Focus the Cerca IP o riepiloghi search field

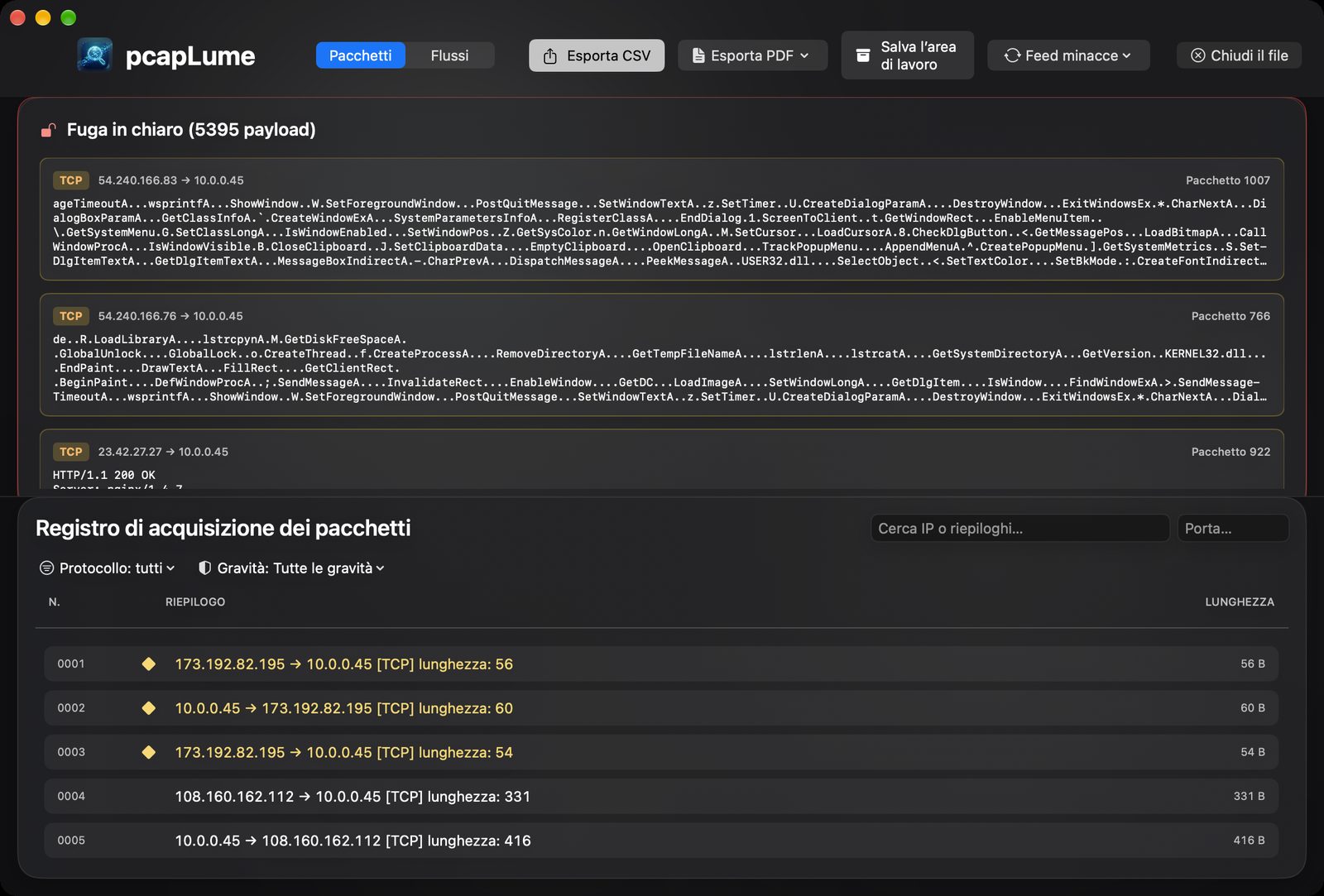pyautogui.click(x=1019, y=529)
